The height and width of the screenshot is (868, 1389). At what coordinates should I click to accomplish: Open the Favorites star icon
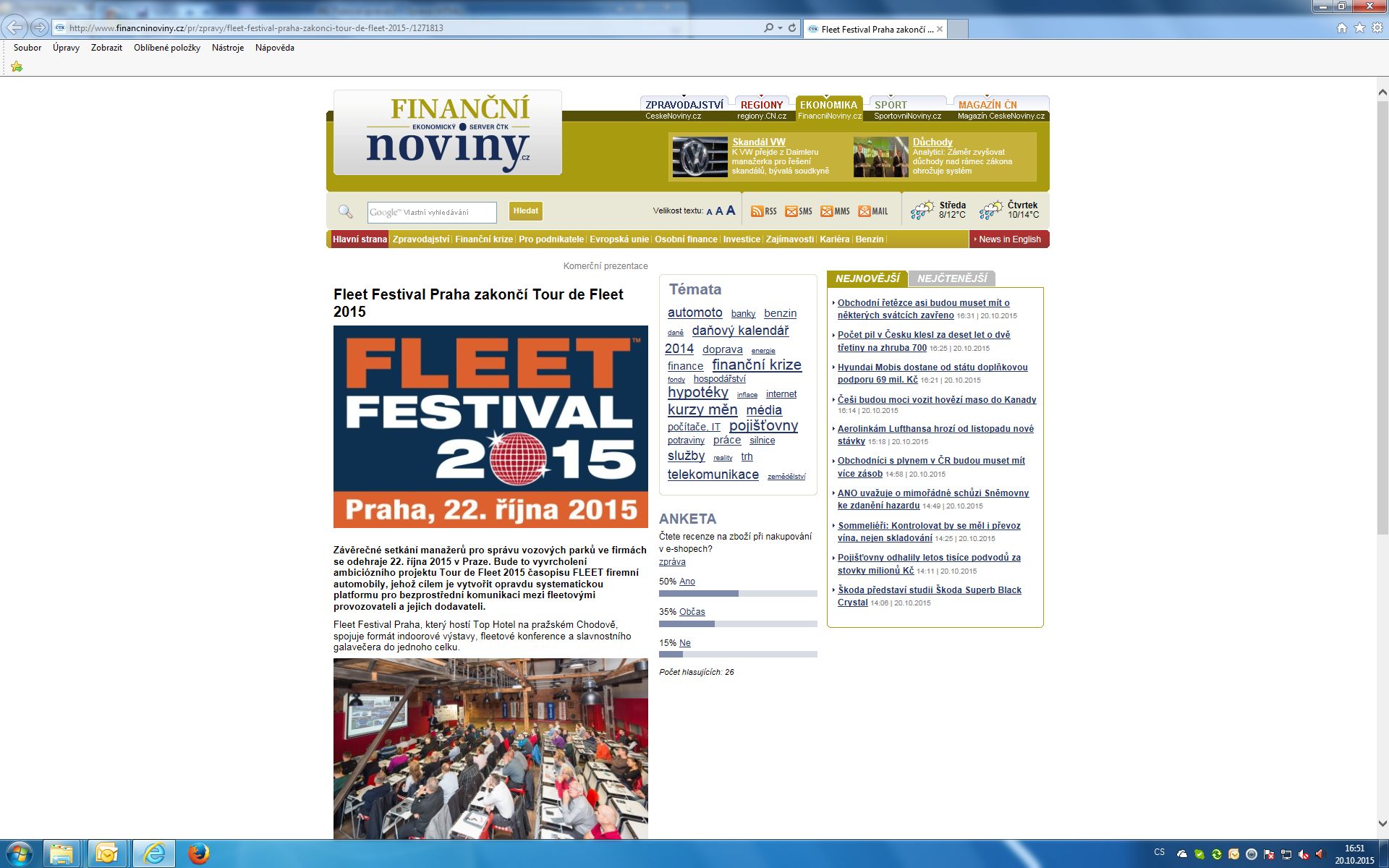[x=1359, y=28]
